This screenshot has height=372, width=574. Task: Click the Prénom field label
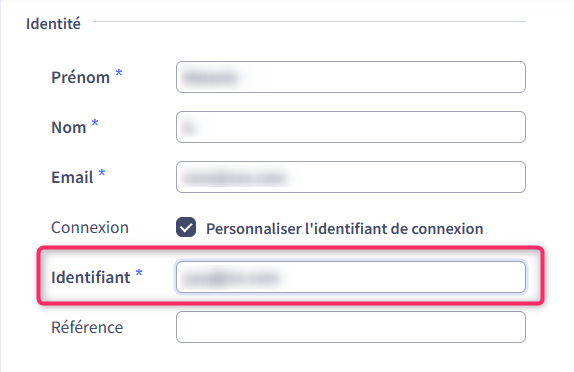point(81,77)
